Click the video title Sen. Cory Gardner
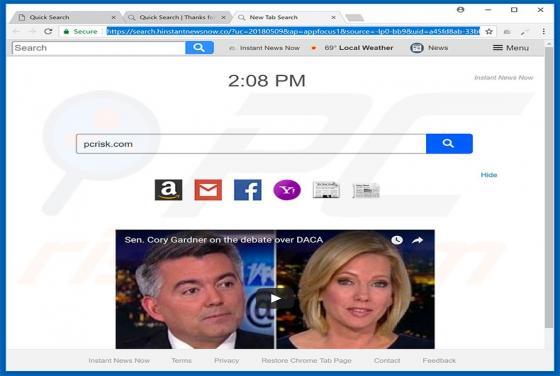The image size is (560, 376). click(224, 240)
